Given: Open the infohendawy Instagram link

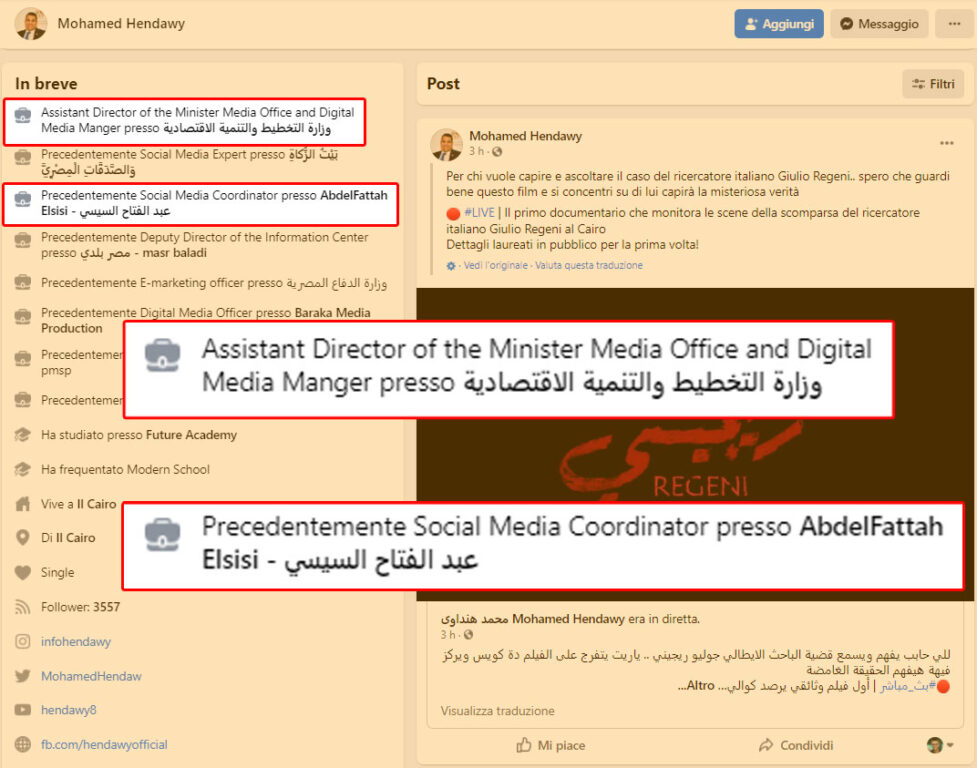Looking at the screenshot, I should tap(76, 642).
